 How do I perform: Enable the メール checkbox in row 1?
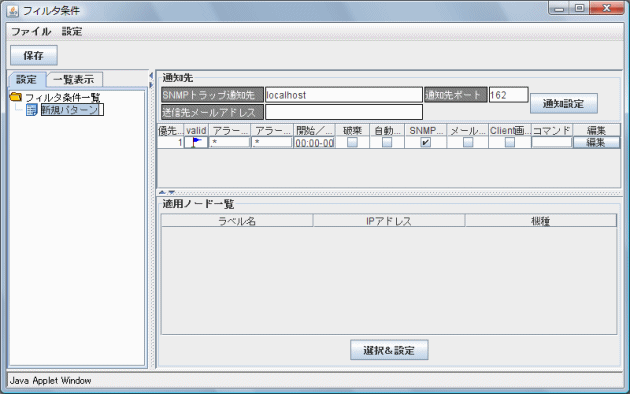(468, 142)
